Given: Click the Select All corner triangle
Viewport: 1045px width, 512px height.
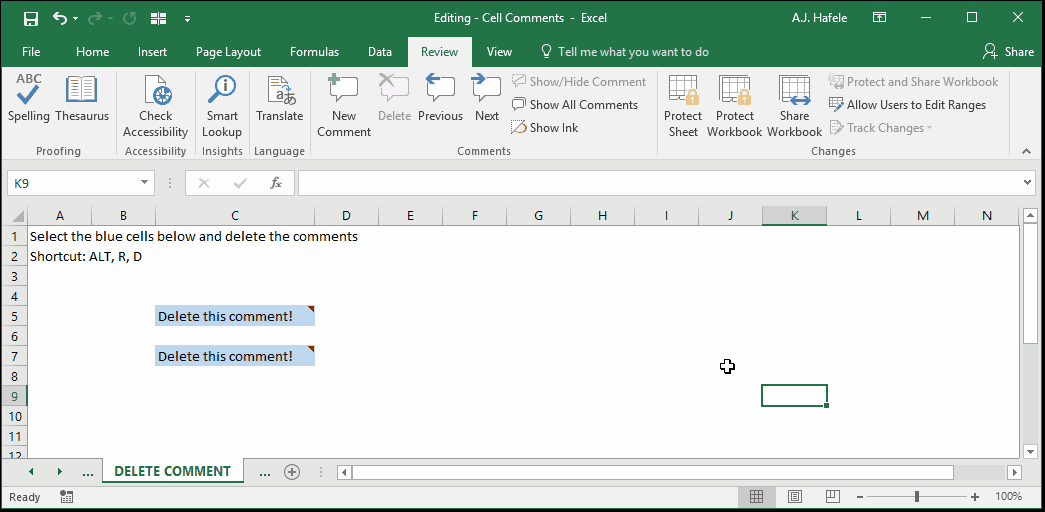Looking at the screenshot, I should (x=17, y=216).
